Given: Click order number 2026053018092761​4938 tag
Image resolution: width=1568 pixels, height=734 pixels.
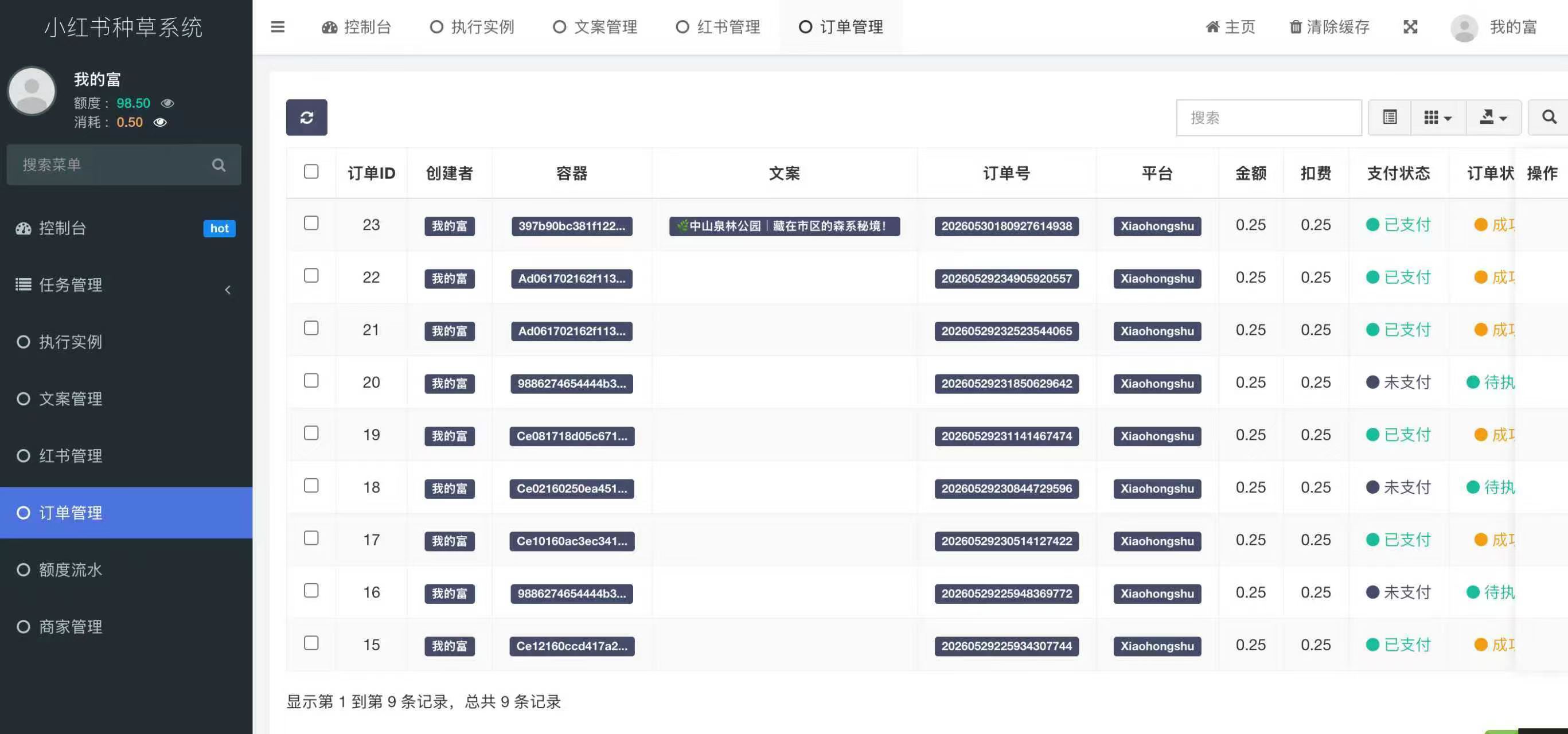Looking at the screenshot, I should [1006, 226].
